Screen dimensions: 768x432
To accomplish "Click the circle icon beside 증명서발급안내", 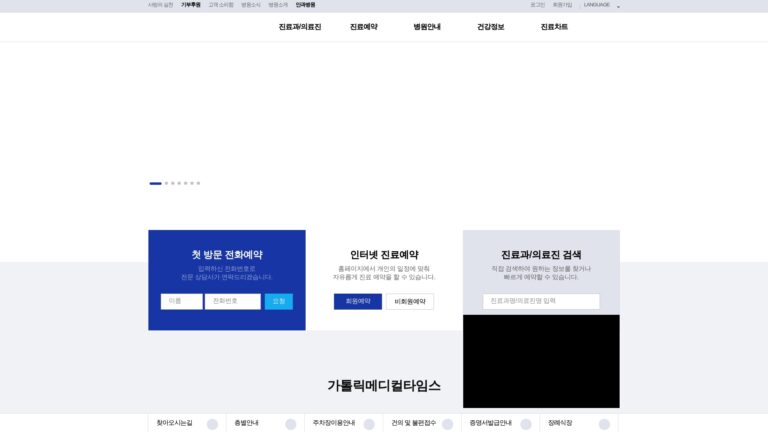I will coord(526,424).
